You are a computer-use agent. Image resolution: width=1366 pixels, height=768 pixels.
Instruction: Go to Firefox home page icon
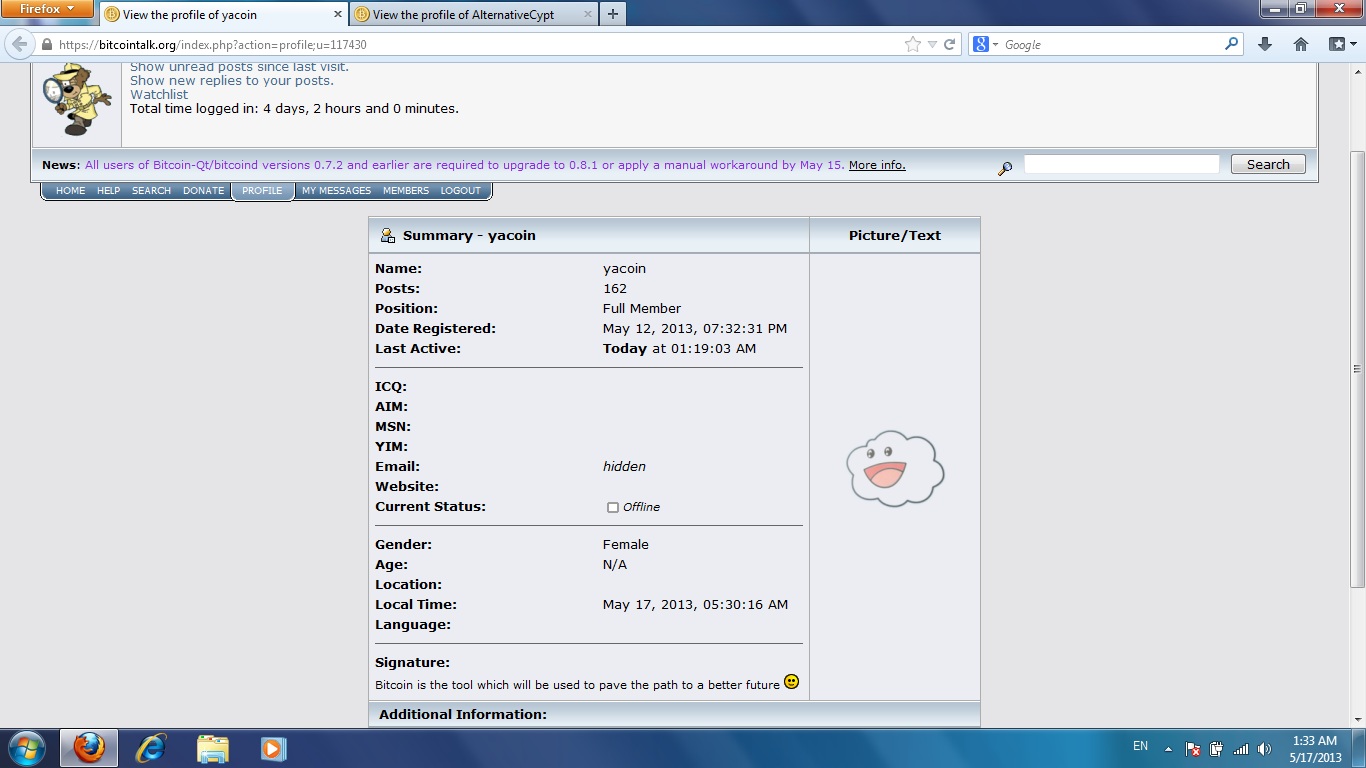coord(1300,44)
